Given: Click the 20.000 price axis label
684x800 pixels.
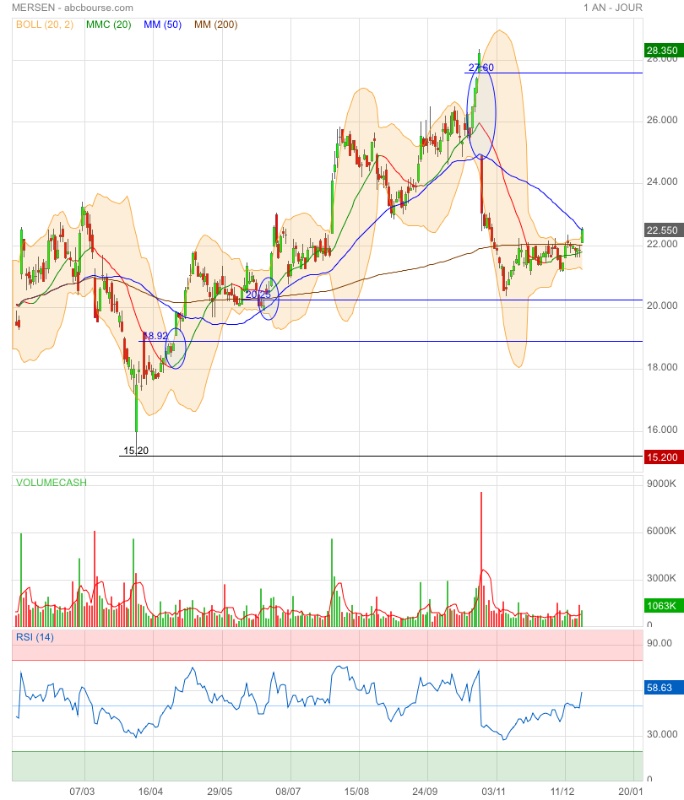Looking at the screenshot, I should (662, 305).
